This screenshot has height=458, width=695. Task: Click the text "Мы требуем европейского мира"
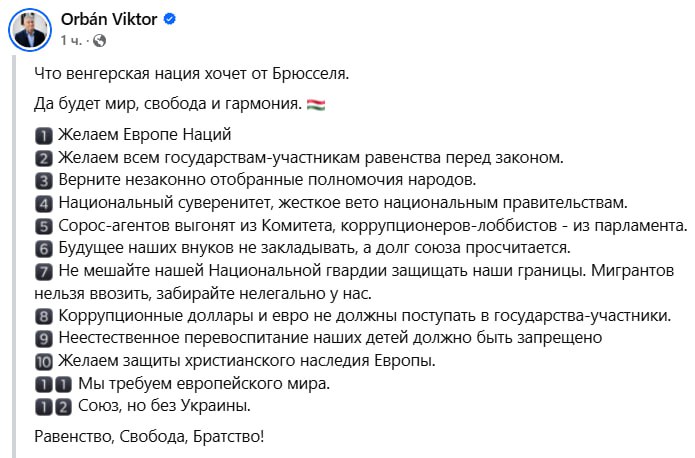(203, 384)
